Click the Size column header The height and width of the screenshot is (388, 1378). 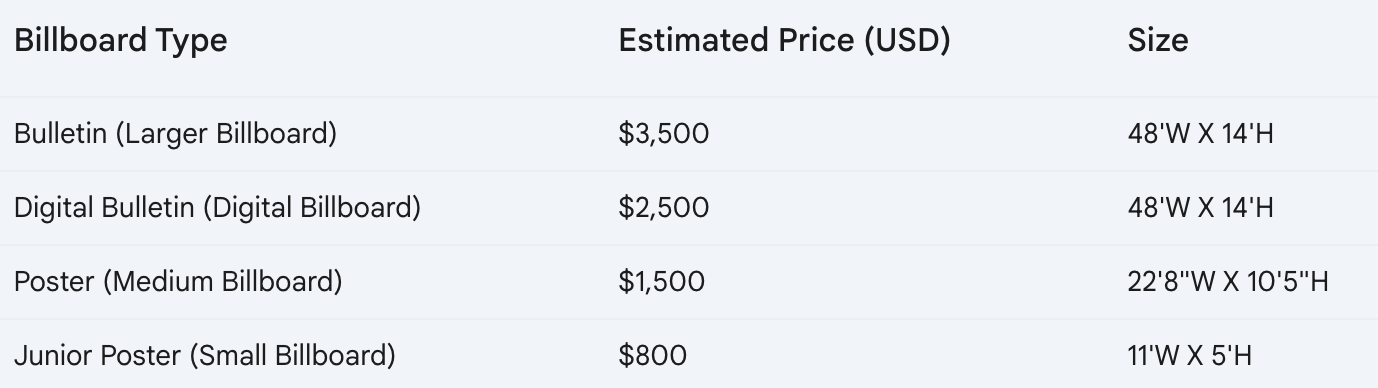(1158, 41)
